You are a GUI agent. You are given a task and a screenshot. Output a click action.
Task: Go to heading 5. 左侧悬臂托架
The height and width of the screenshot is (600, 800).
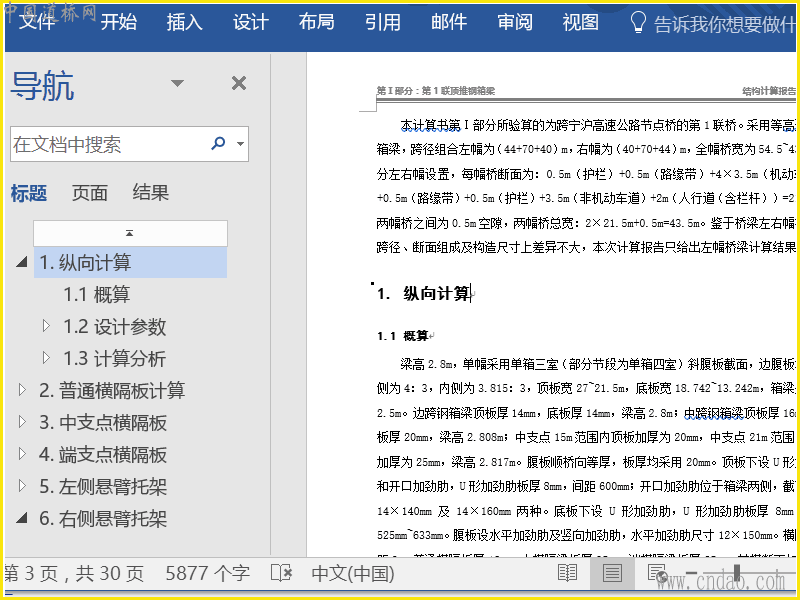(x=103, y=487)
